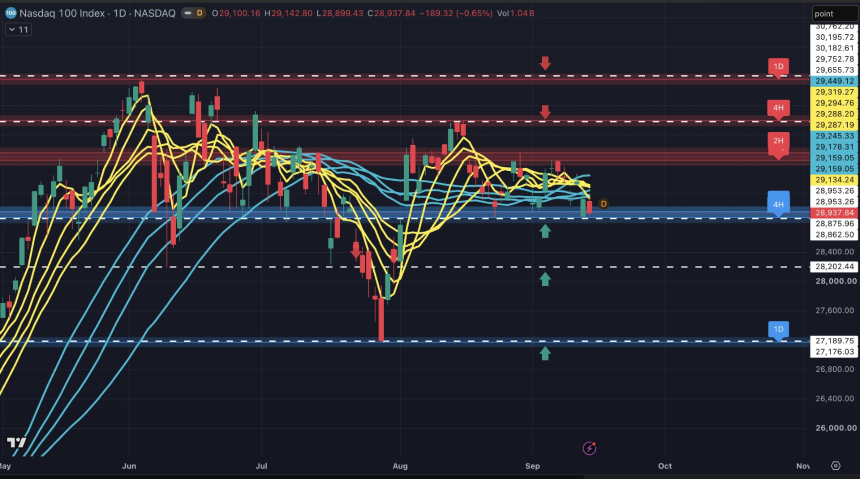Click the volume reading Vol 1.04 B

[x=516, y=13]
